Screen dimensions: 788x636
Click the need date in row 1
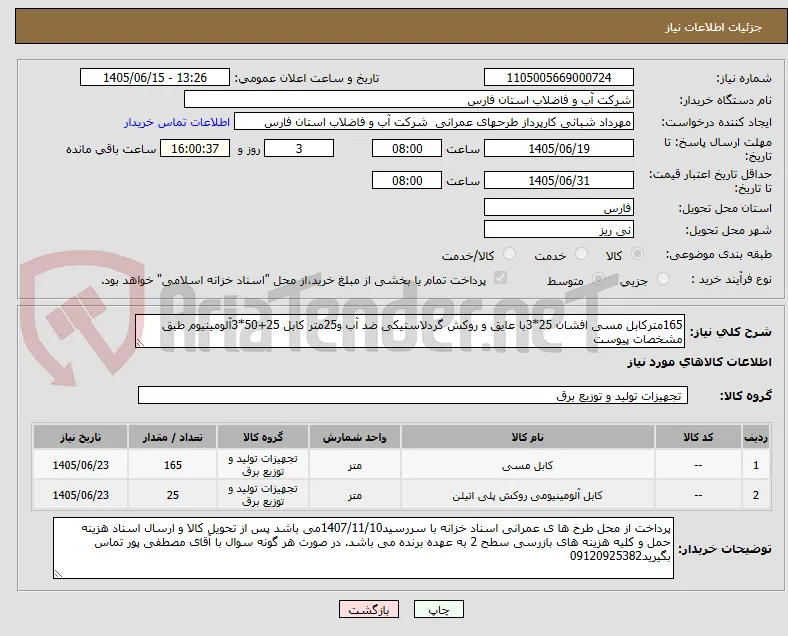(80, 465)
